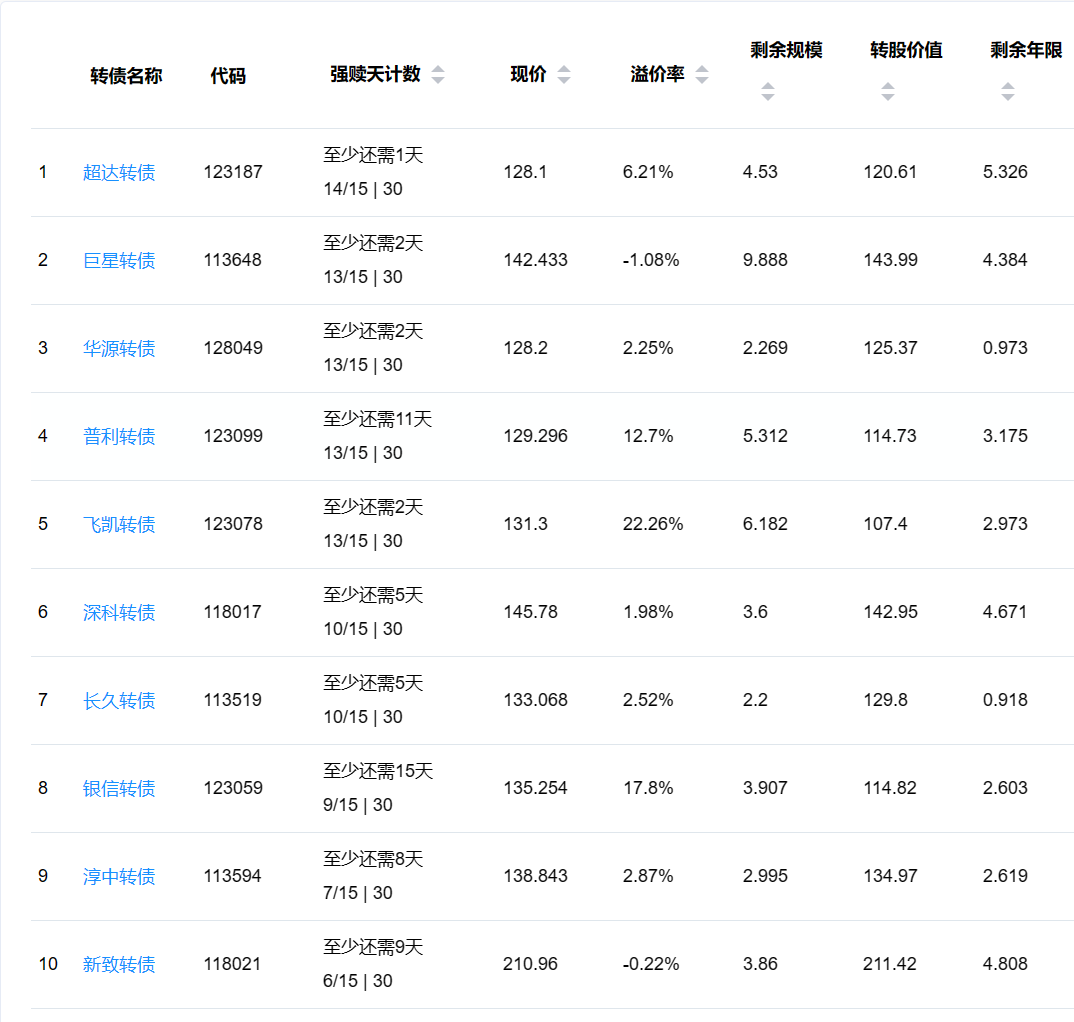Click the 溢价率 sort arrows icon
The width and height of the screenshot is (1074, 1022).
click(702, 75)
